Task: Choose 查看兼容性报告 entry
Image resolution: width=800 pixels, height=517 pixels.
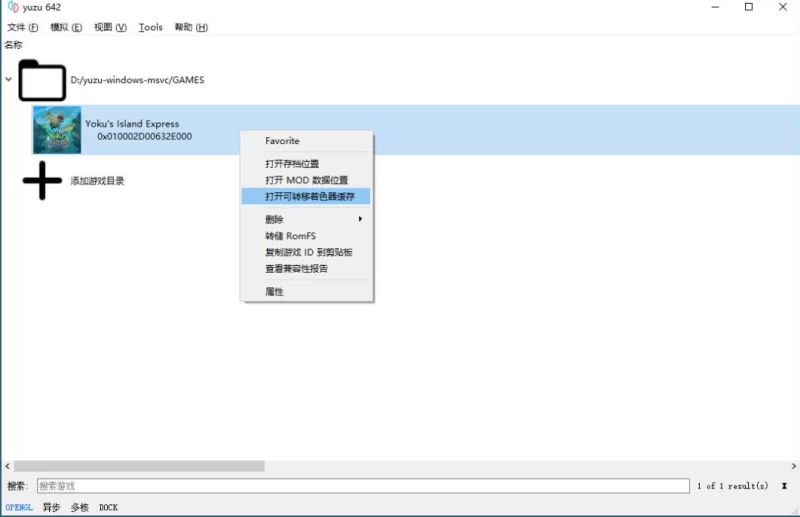Action: tap(307, 268)
